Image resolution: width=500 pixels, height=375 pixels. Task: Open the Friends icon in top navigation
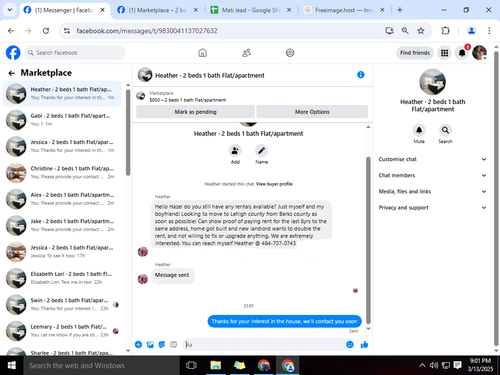pos(246,53)
